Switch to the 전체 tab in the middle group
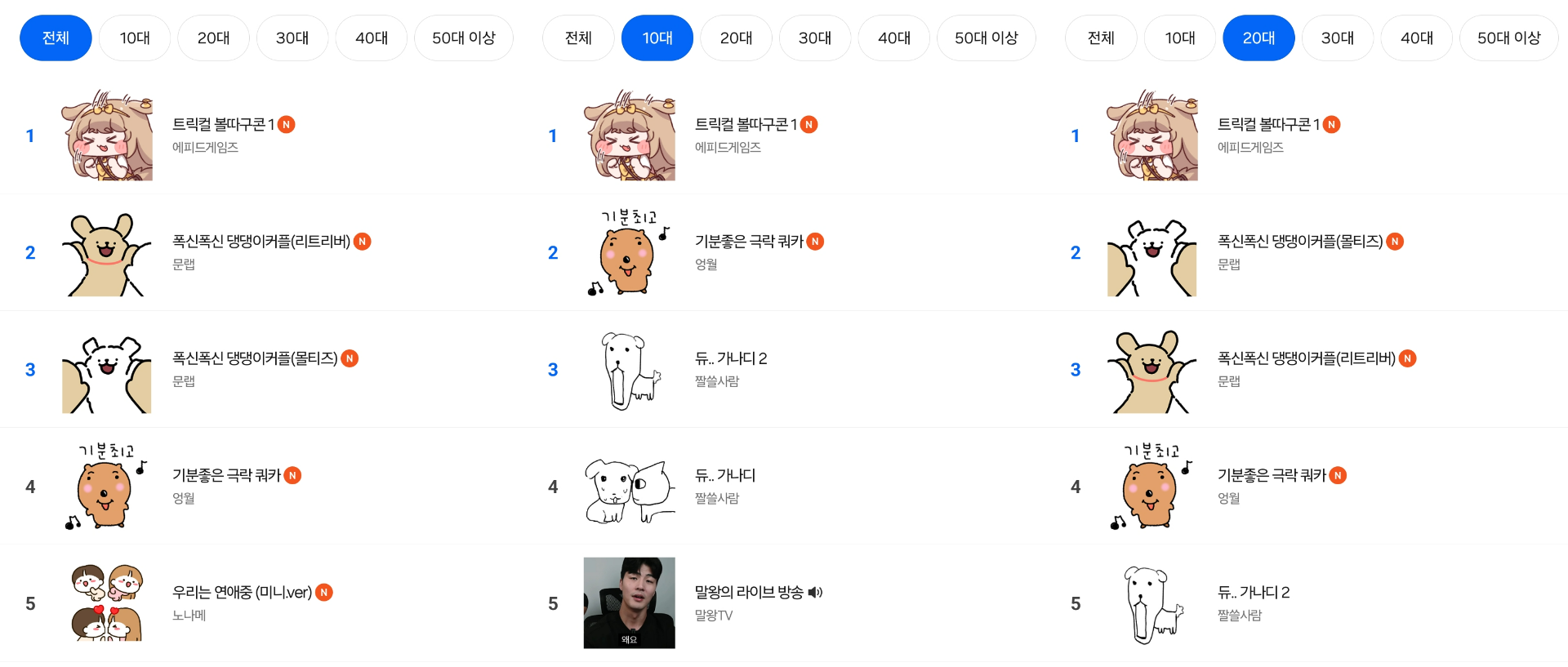Screen dimensions: 1568x667 578,38
